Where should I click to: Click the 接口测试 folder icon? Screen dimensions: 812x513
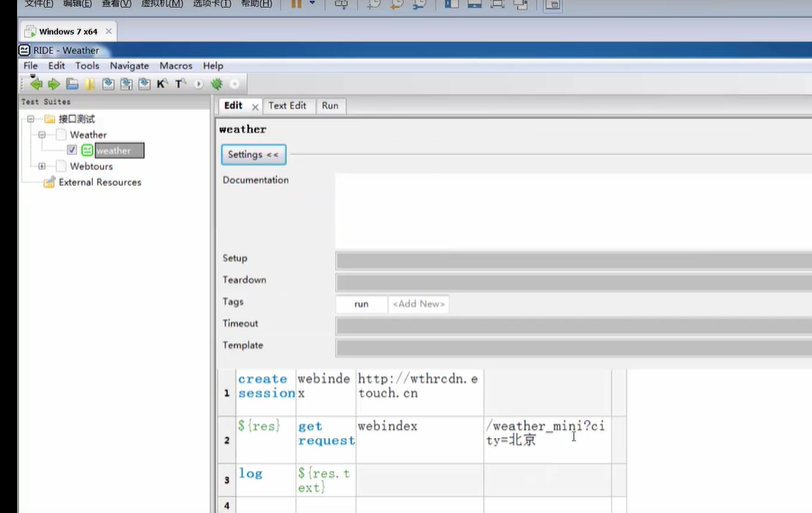point(50,119)
